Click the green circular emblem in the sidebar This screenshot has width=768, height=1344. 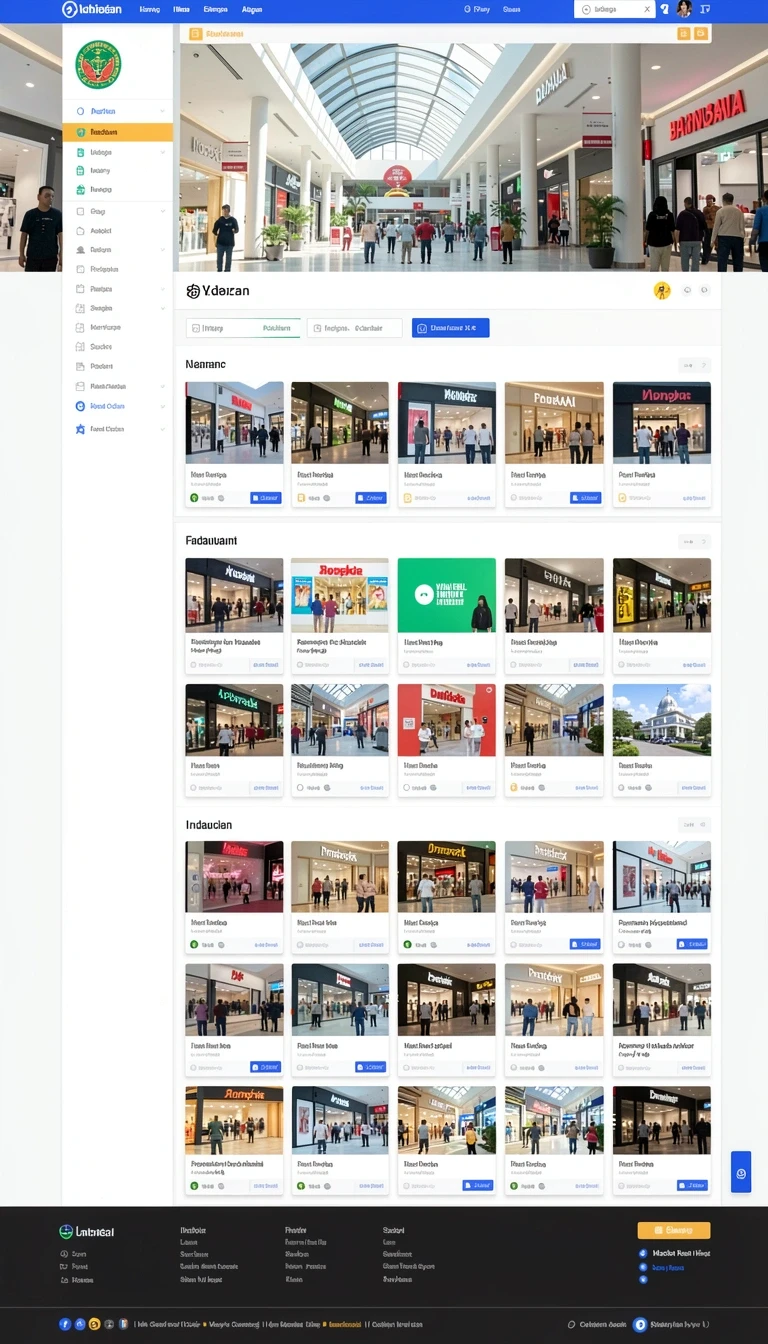[98, 64]
